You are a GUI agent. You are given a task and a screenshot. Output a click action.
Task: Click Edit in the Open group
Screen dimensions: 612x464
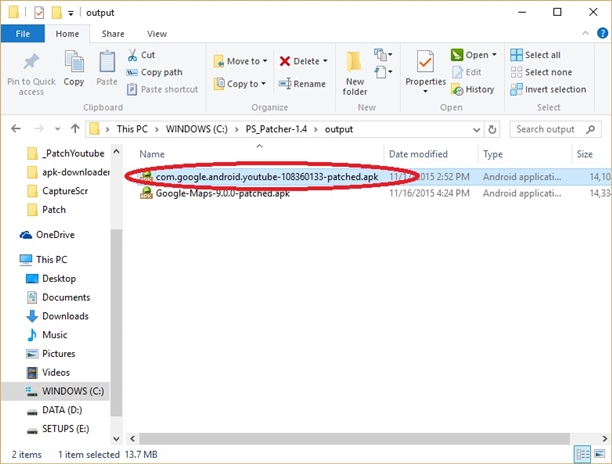click(x=466, y=72)
